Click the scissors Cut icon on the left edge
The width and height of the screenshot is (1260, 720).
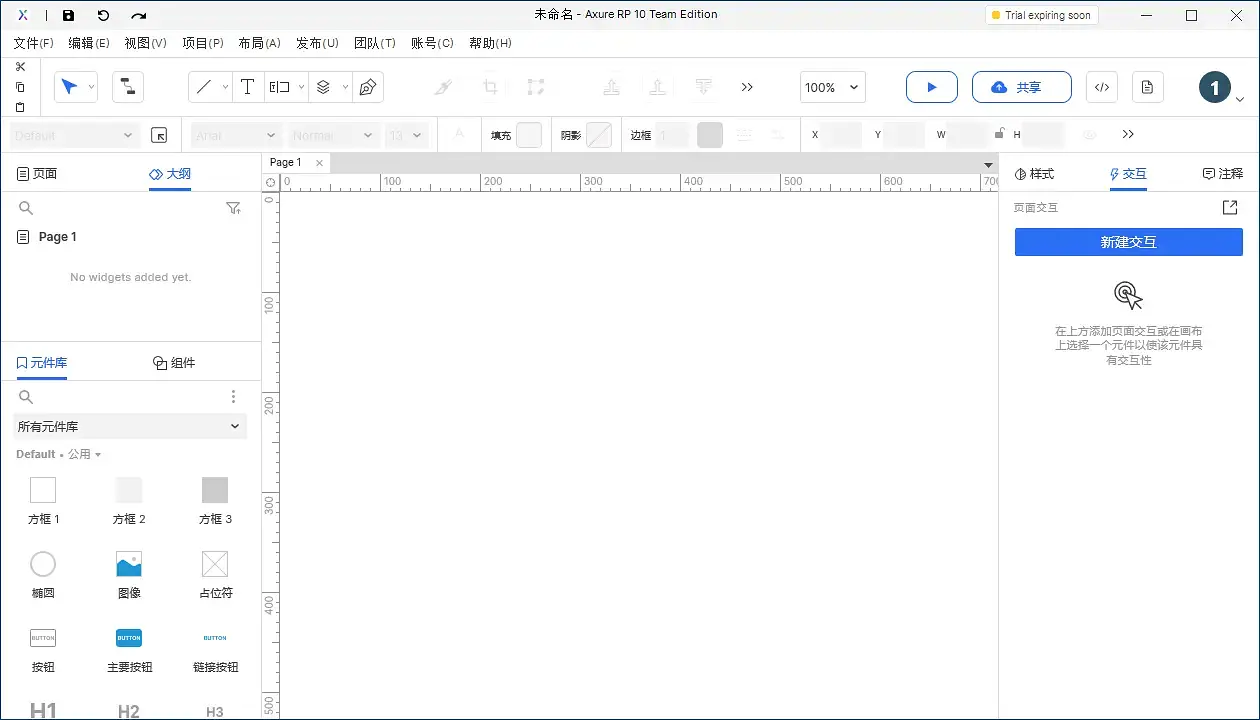click(x=20, y=66)
